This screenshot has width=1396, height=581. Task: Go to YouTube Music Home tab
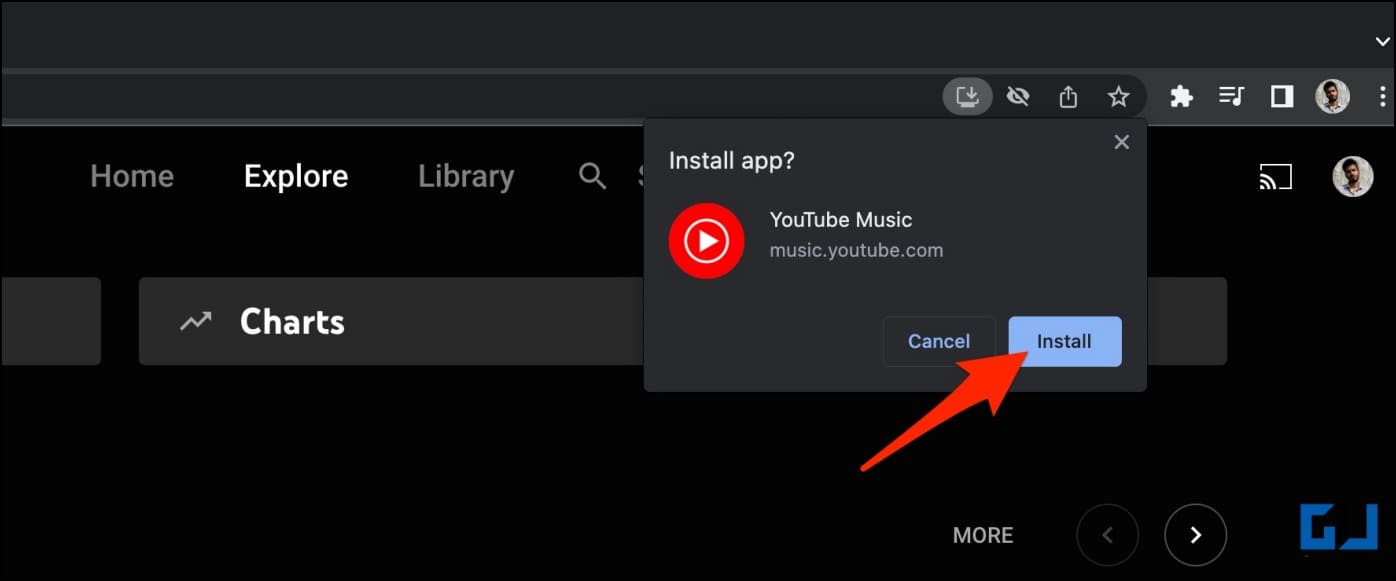coord(132,176)
